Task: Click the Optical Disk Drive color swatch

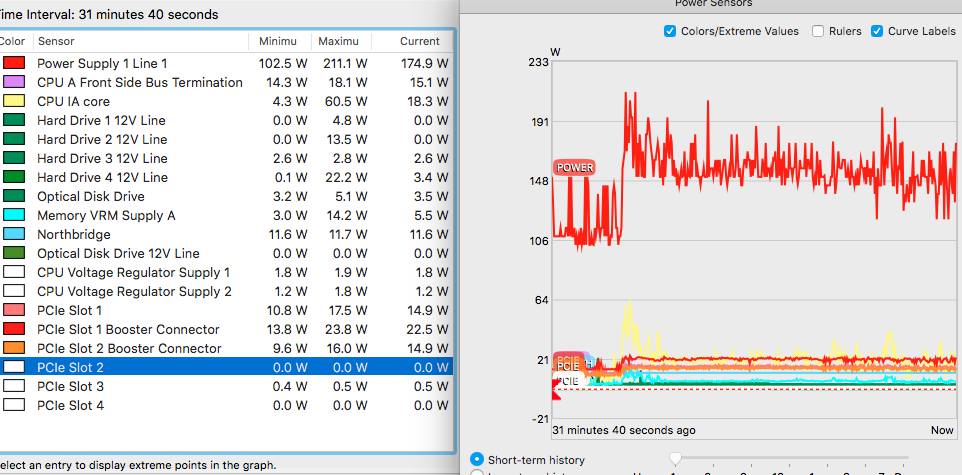Action: (x=13, y=196)
